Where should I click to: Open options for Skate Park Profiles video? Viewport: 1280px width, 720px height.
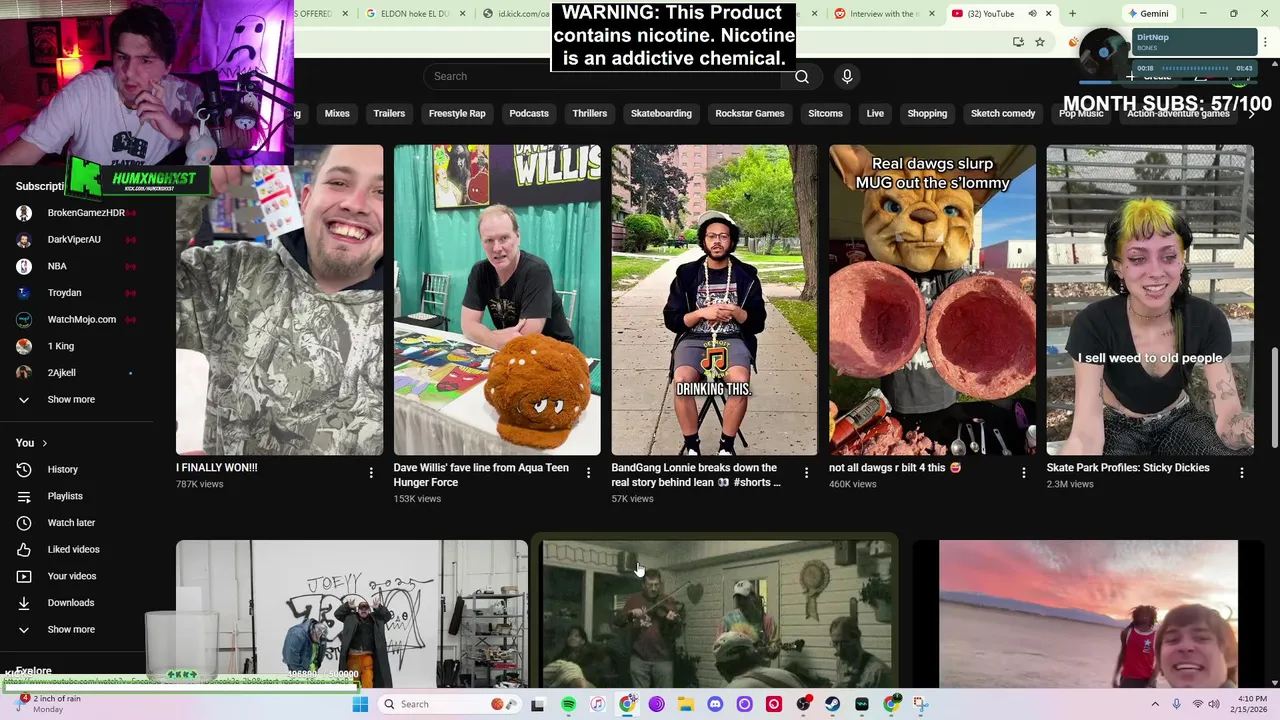tap(1241, 473)
